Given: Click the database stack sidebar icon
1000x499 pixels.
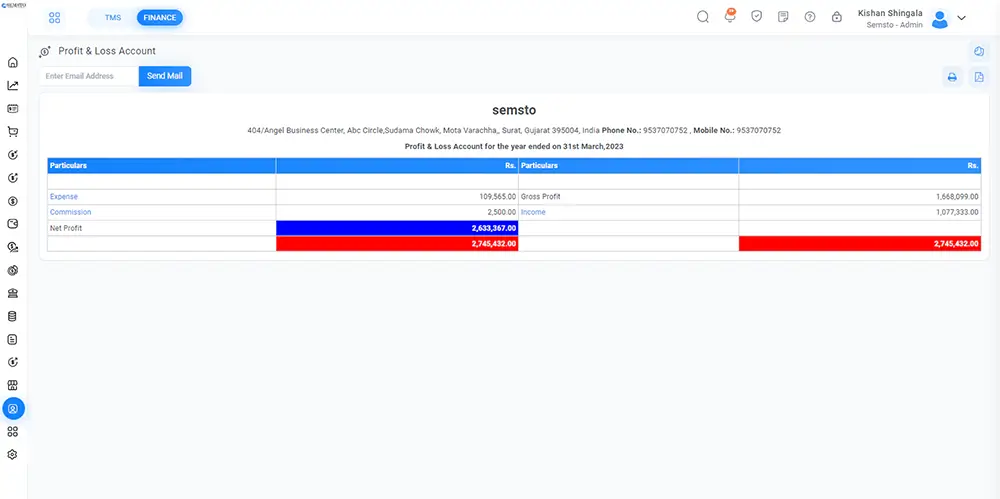Looking at the screenshot, I should click(x=13, y=317).
